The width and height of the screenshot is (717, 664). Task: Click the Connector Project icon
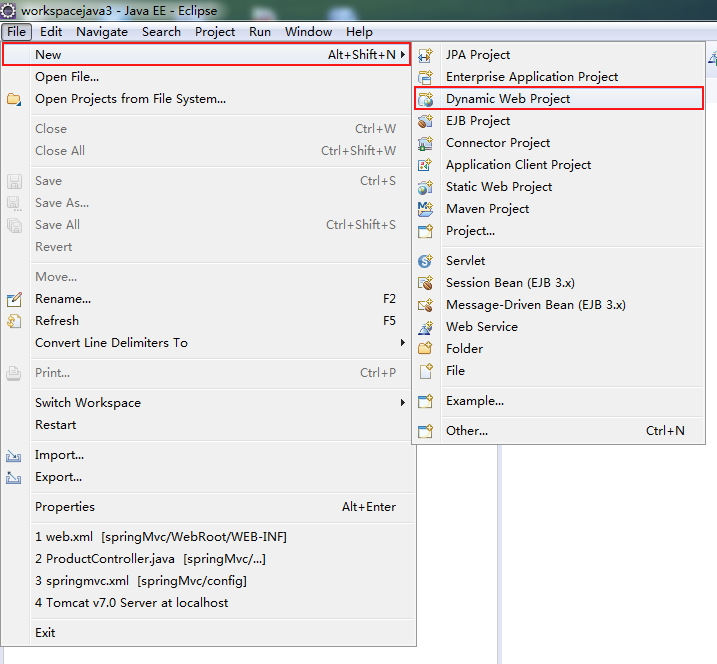[425, 143]
